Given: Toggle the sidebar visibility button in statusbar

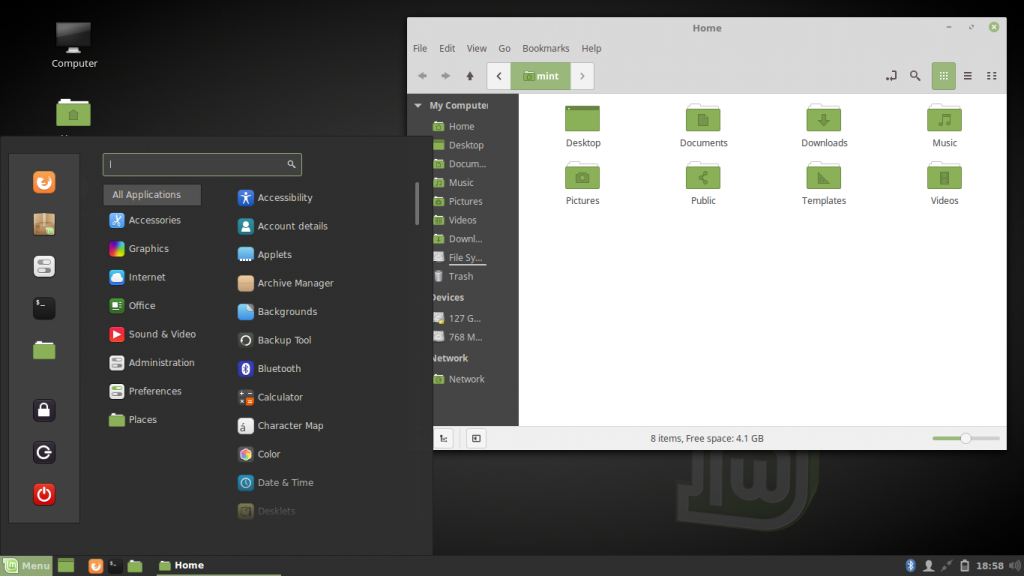Looking at the screenshot, I should (476, 438).
